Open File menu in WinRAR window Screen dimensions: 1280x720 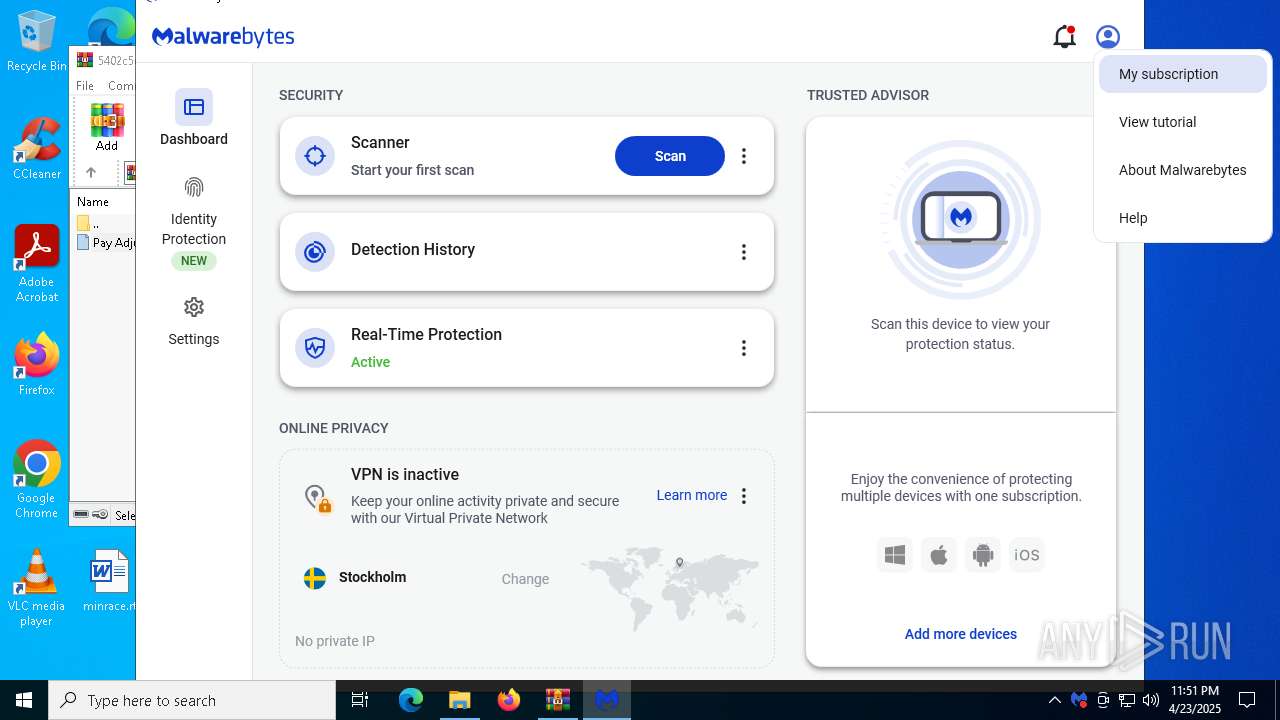(x=85, y=86)
